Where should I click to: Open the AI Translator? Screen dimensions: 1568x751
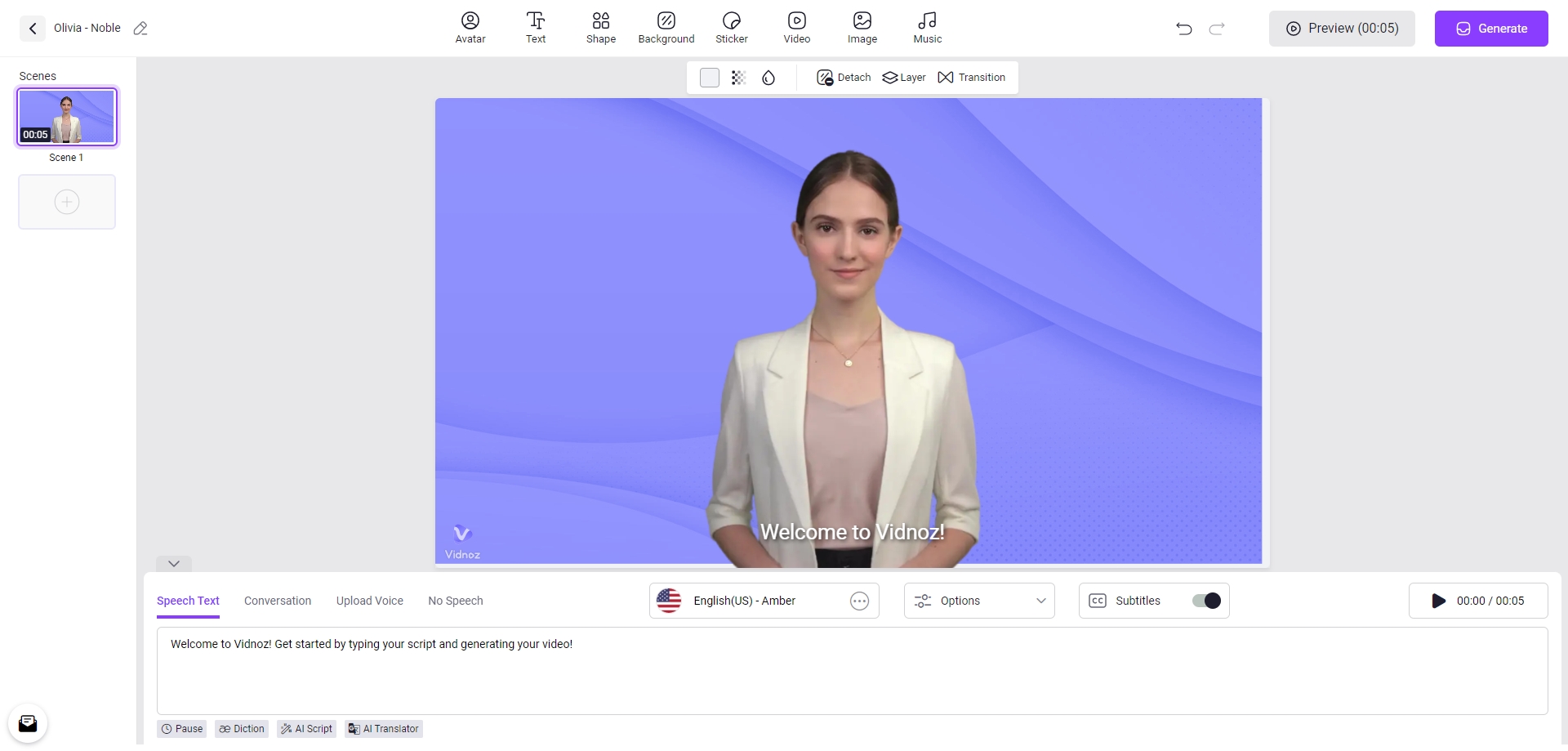coord(384,729)
